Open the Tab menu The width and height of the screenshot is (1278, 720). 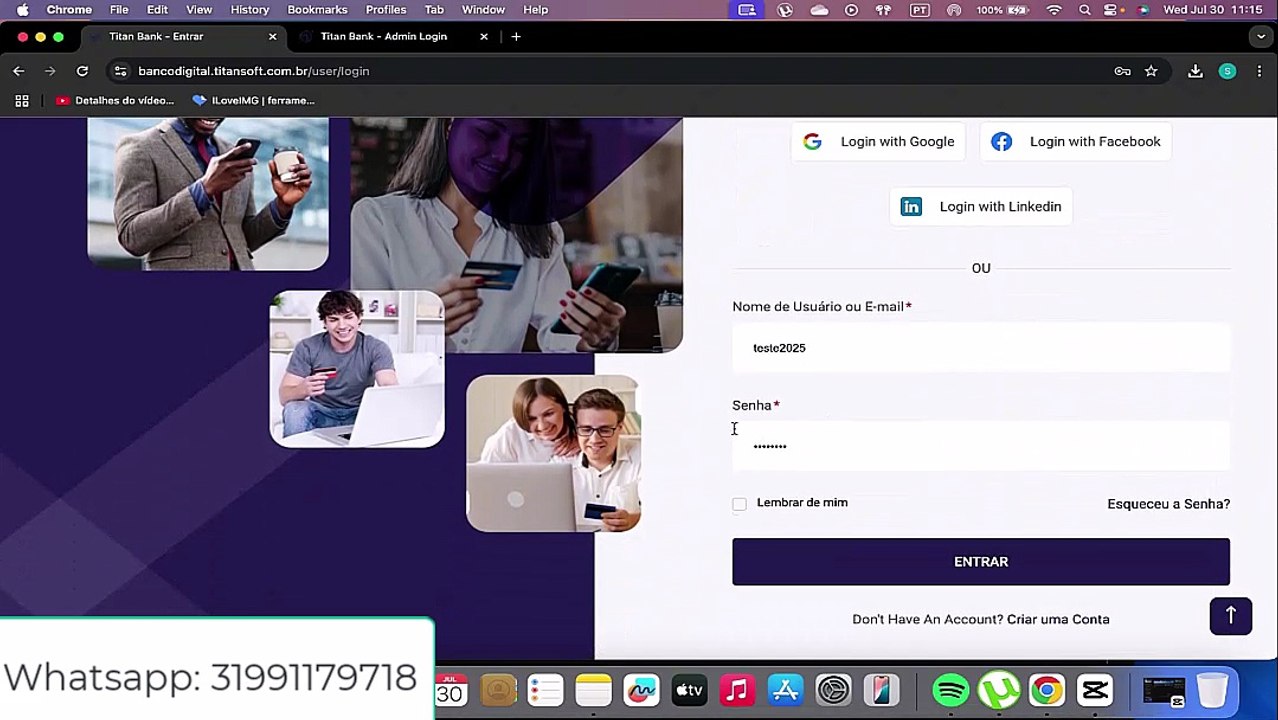(434, 10)
